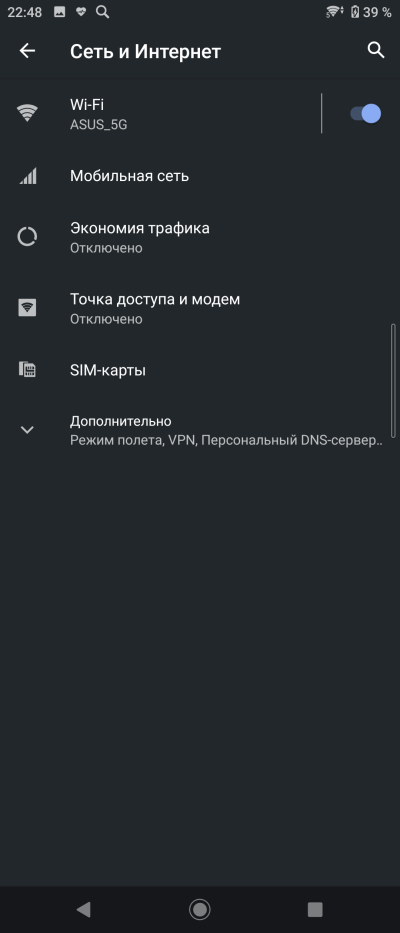Open SIM-карты settings
This screenshot has width=400, height=933.
click(x=200, y=370)
